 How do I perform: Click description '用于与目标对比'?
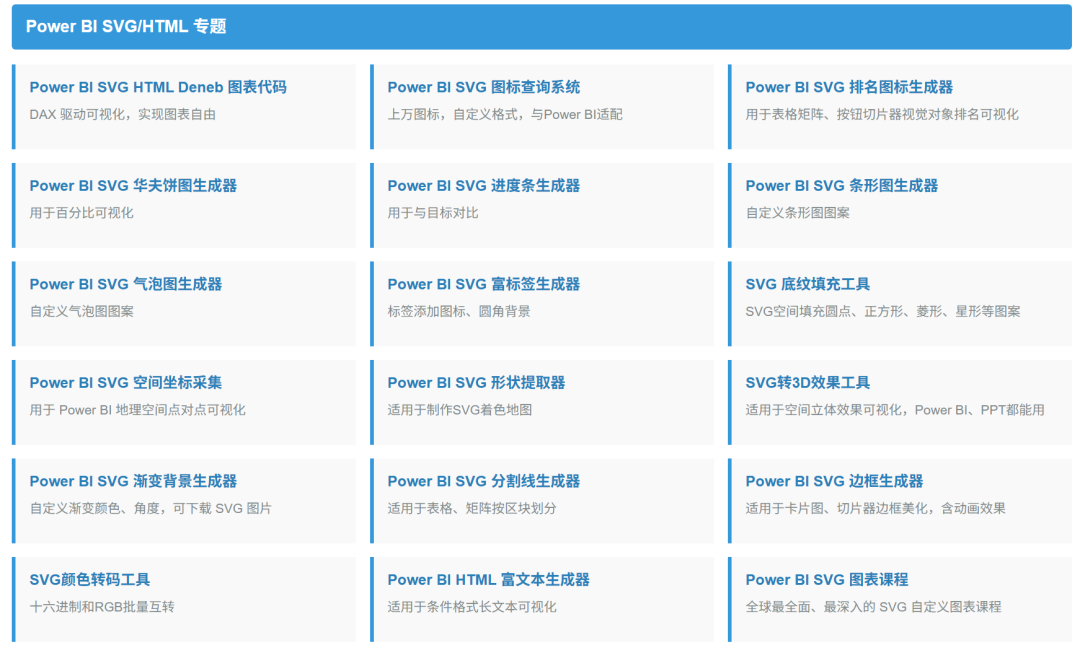(433, 214)
